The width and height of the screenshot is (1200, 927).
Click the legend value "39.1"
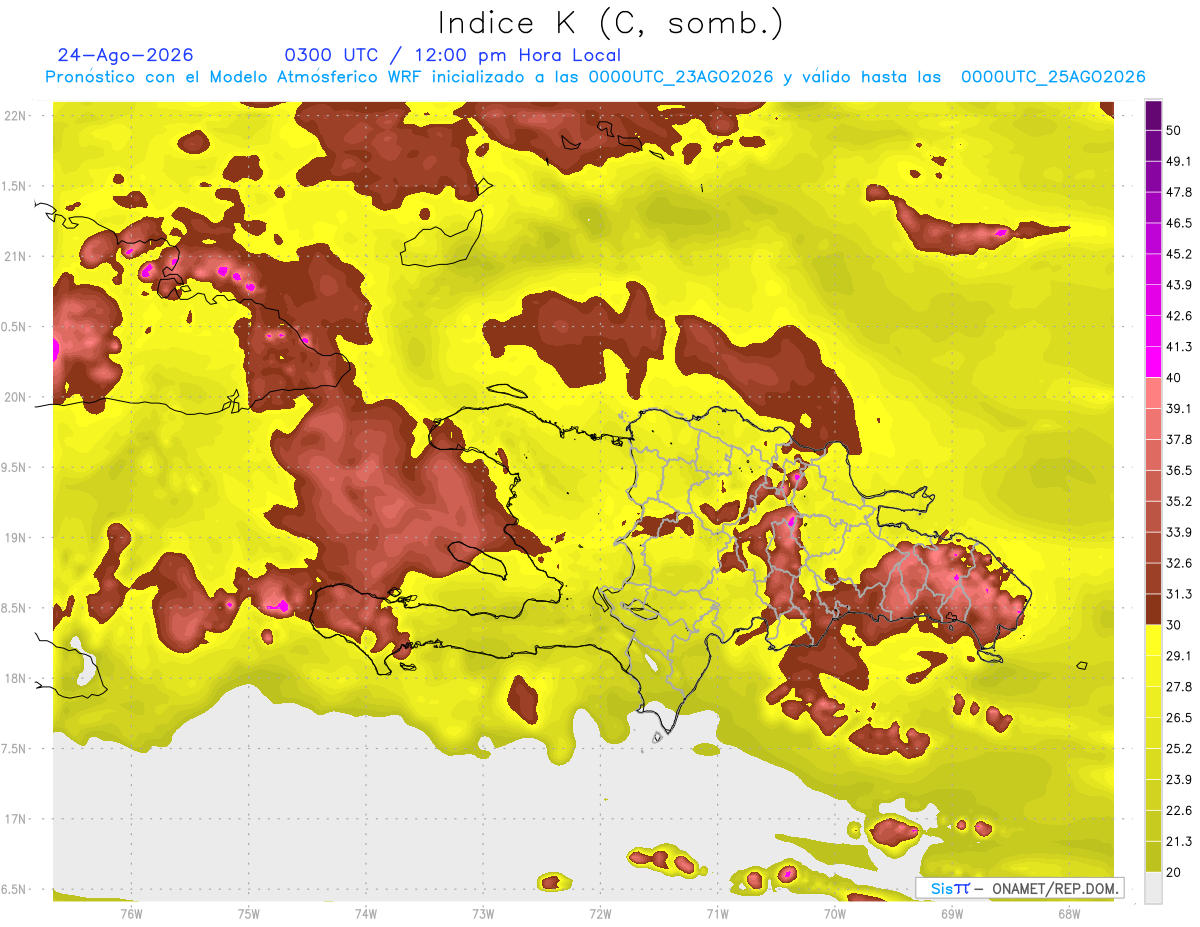point(1180,408)
